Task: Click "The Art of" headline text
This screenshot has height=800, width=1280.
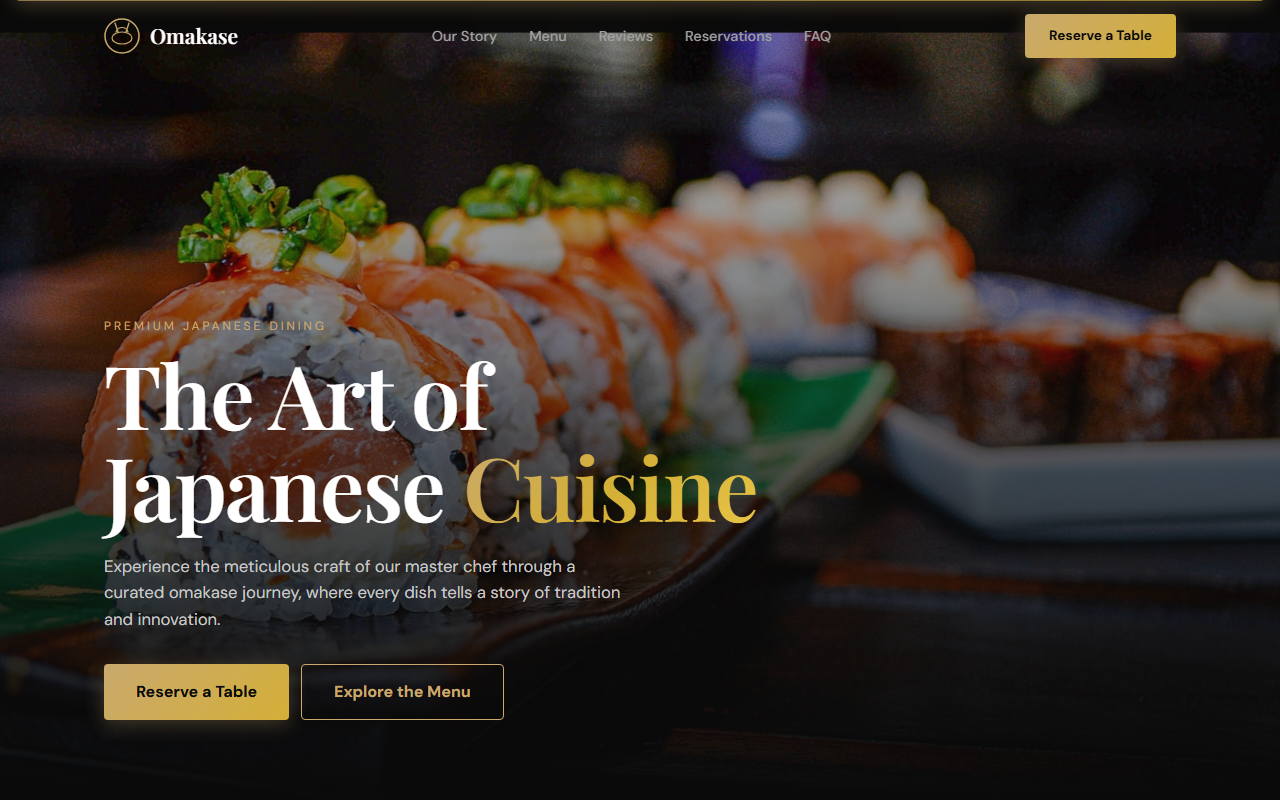Action: pos(299,398)
